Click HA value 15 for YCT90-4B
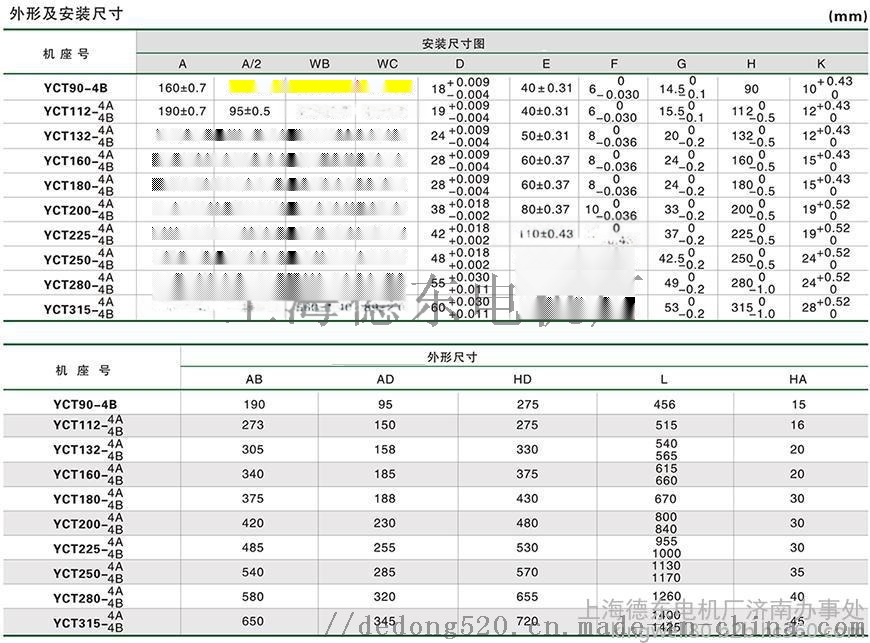 coord(798,404)
